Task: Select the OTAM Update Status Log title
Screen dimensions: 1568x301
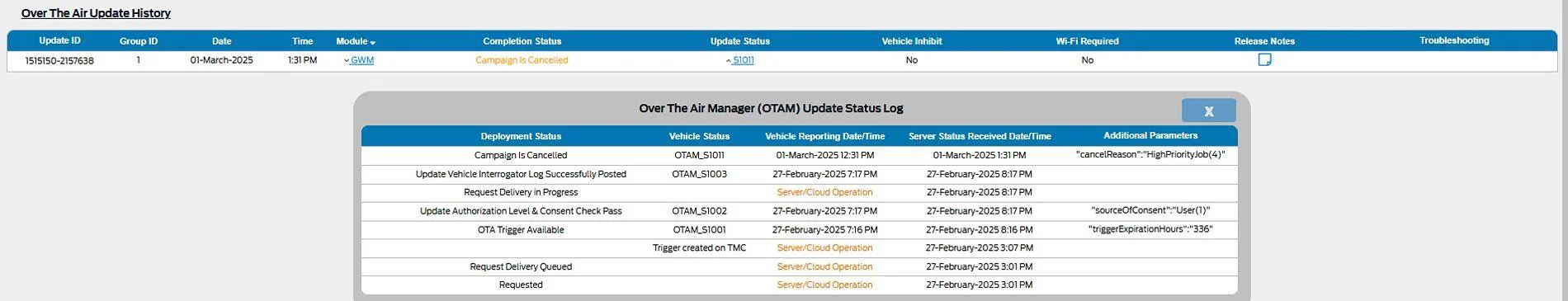Action: 771,108
